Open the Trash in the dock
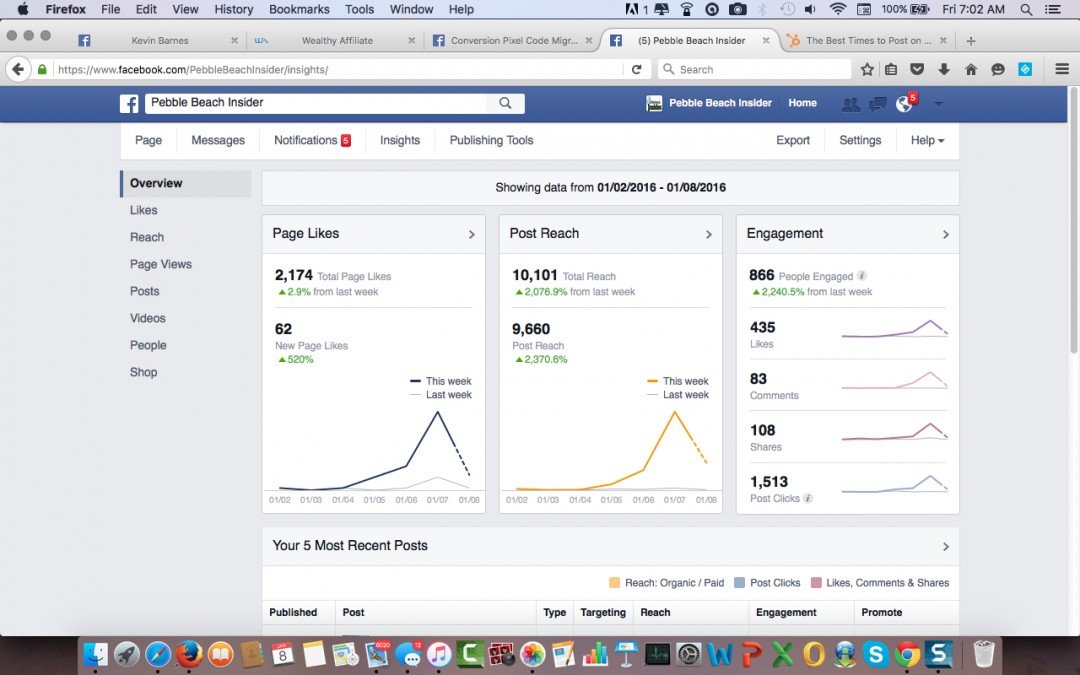This screenshot has height=675, width=1080. click(984, 654)
